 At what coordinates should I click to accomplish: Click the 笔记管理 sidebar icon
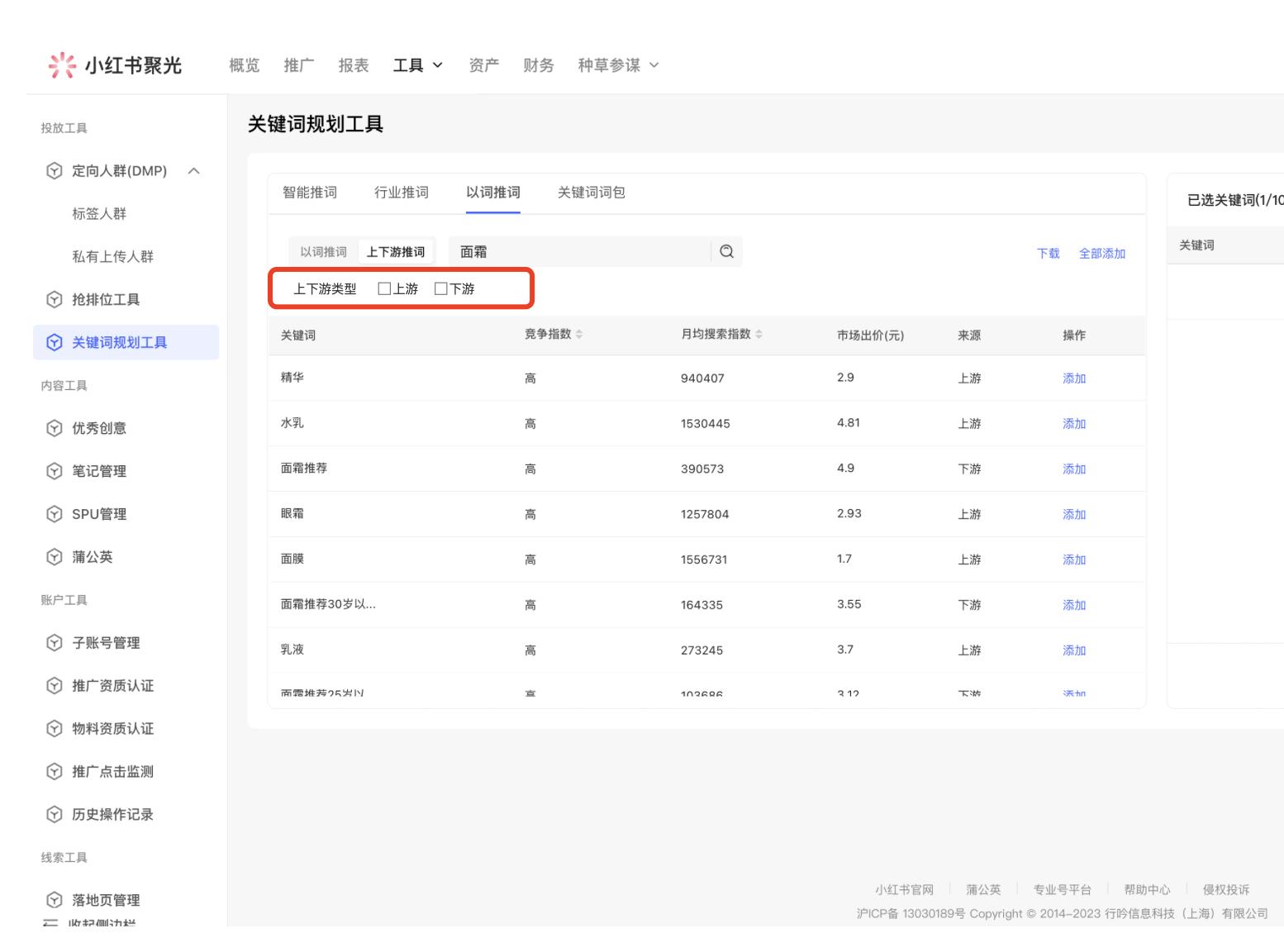[x=55, y=471]
